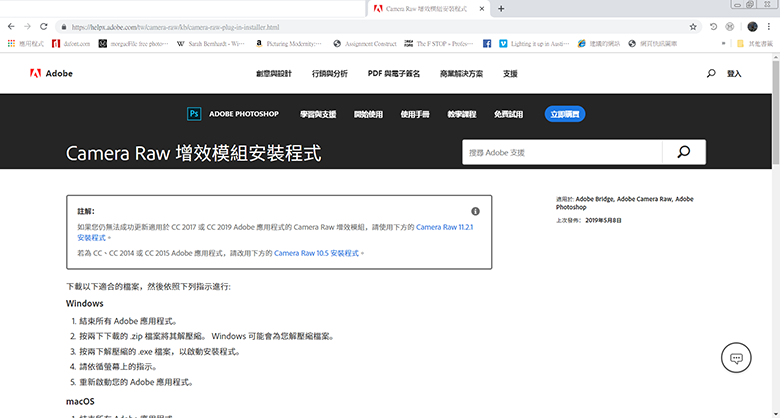Viewport: 780px width, 418px height.
Task: Open the 教學課程 nav item
Action: [462, 114]
